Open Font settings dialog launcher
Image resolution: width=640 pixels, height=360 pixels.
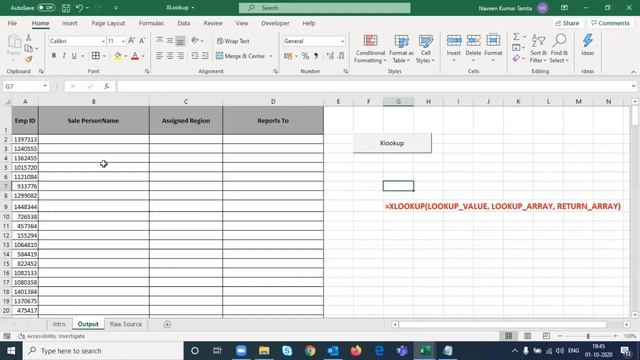point(147,71)
